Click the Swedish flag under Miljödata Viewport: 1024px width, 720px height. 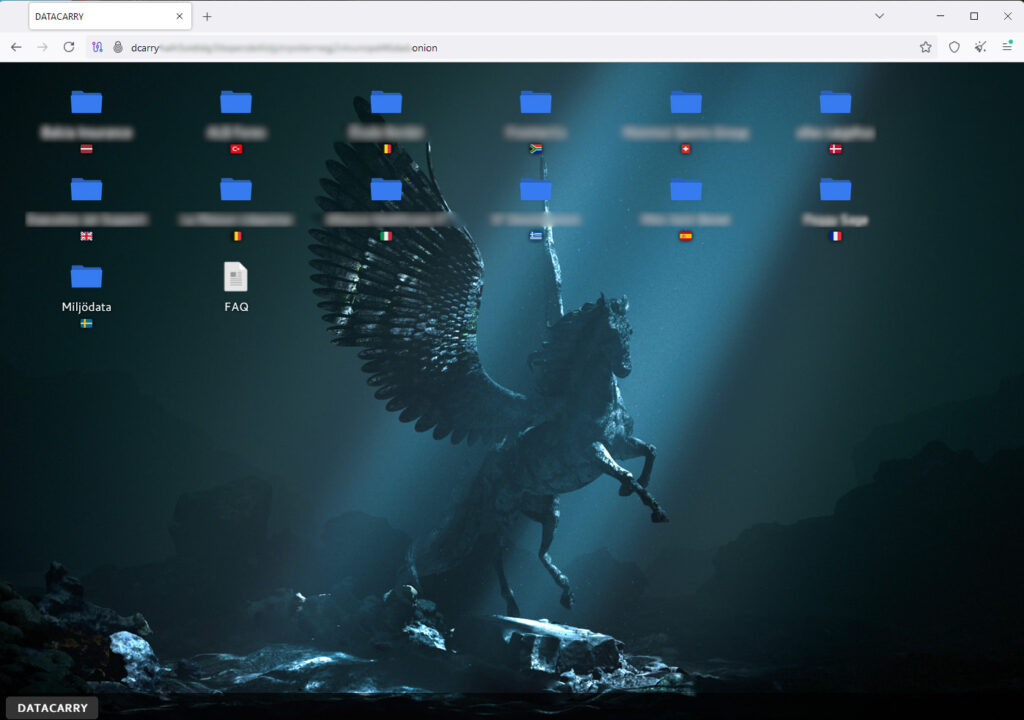[86, 322]
